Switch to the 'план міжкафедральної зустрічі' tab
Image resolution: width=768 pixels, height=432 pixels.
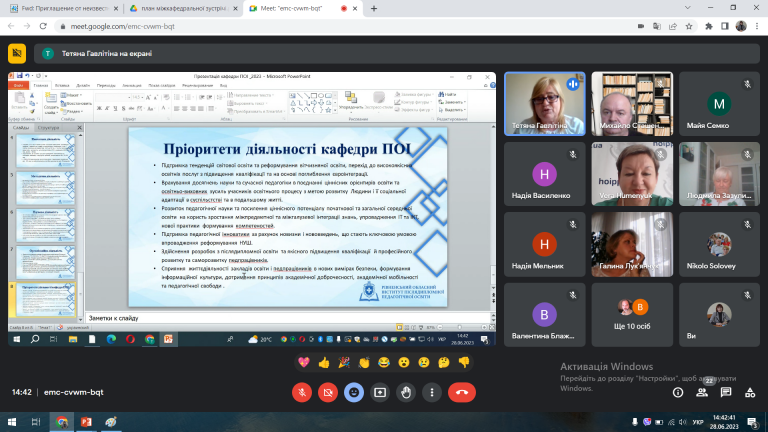coord(181,9)
